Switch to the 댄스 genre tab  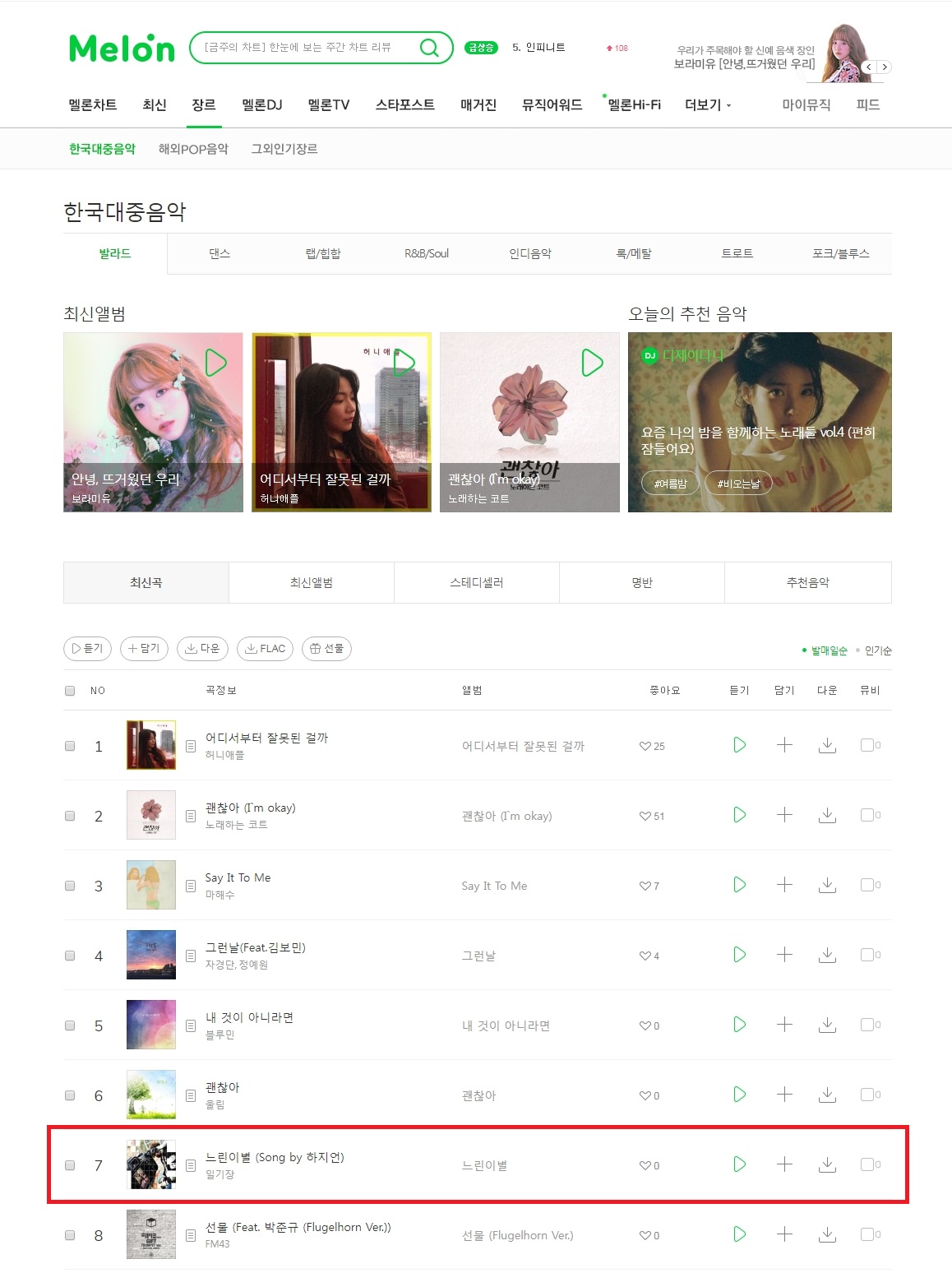tap(220, 253)
